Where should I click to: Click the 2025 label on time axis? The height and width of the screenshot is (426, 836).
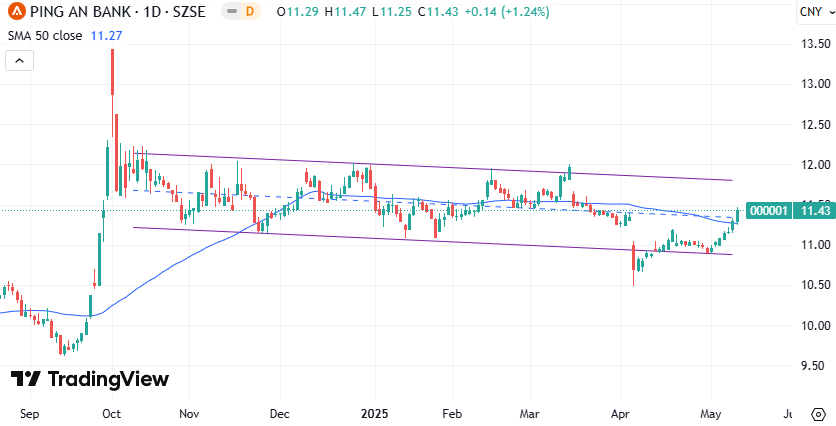(x=374, y=412)
